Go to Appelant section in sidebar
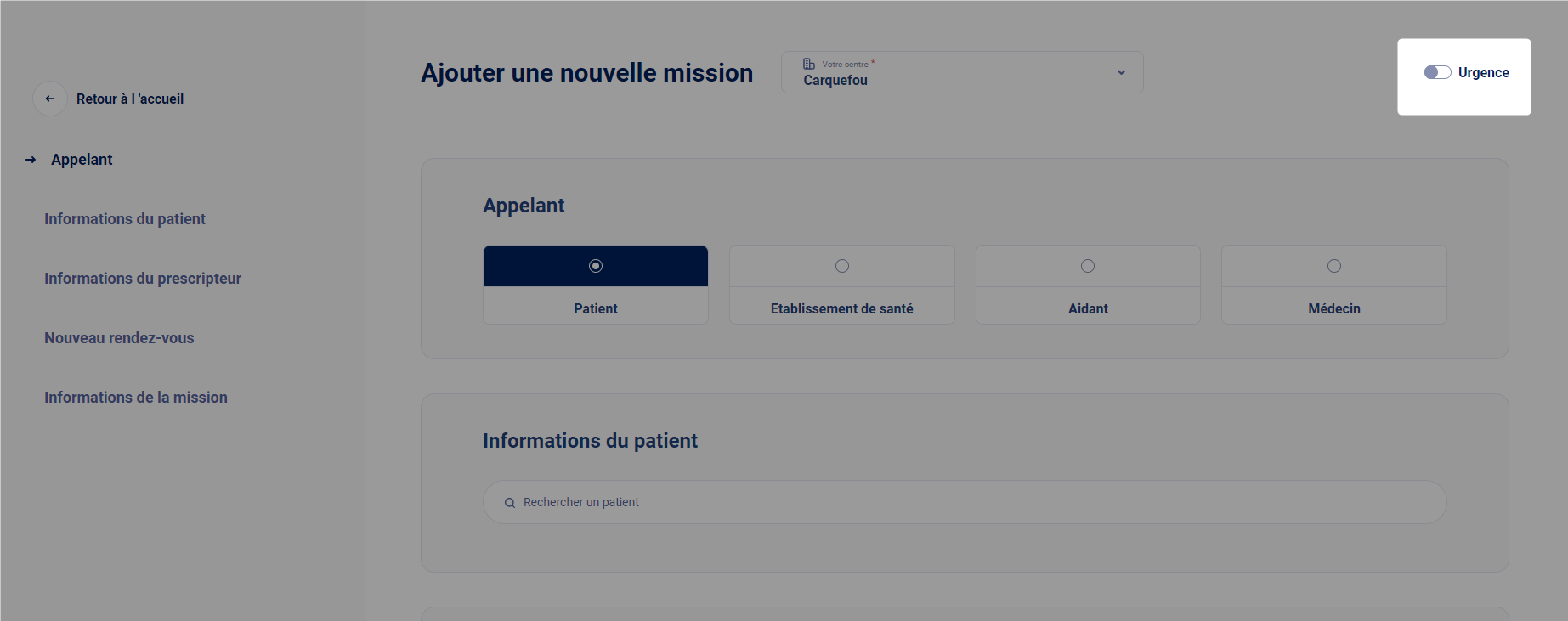 (82, 160)
